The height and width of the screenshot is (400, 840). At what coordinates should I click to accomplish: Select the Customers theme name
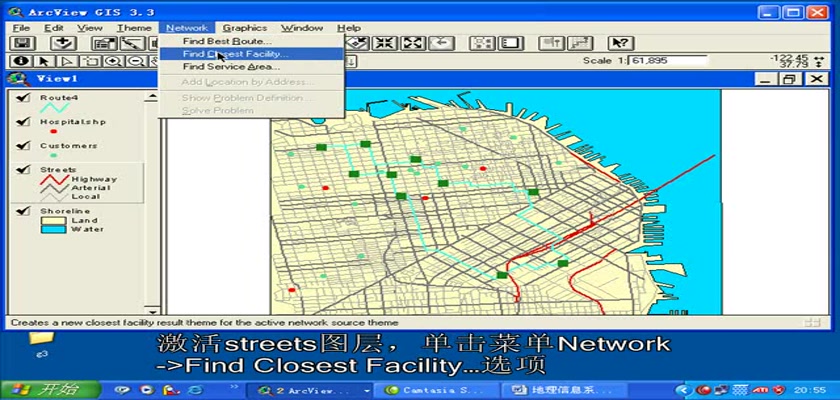click(69, 146)
